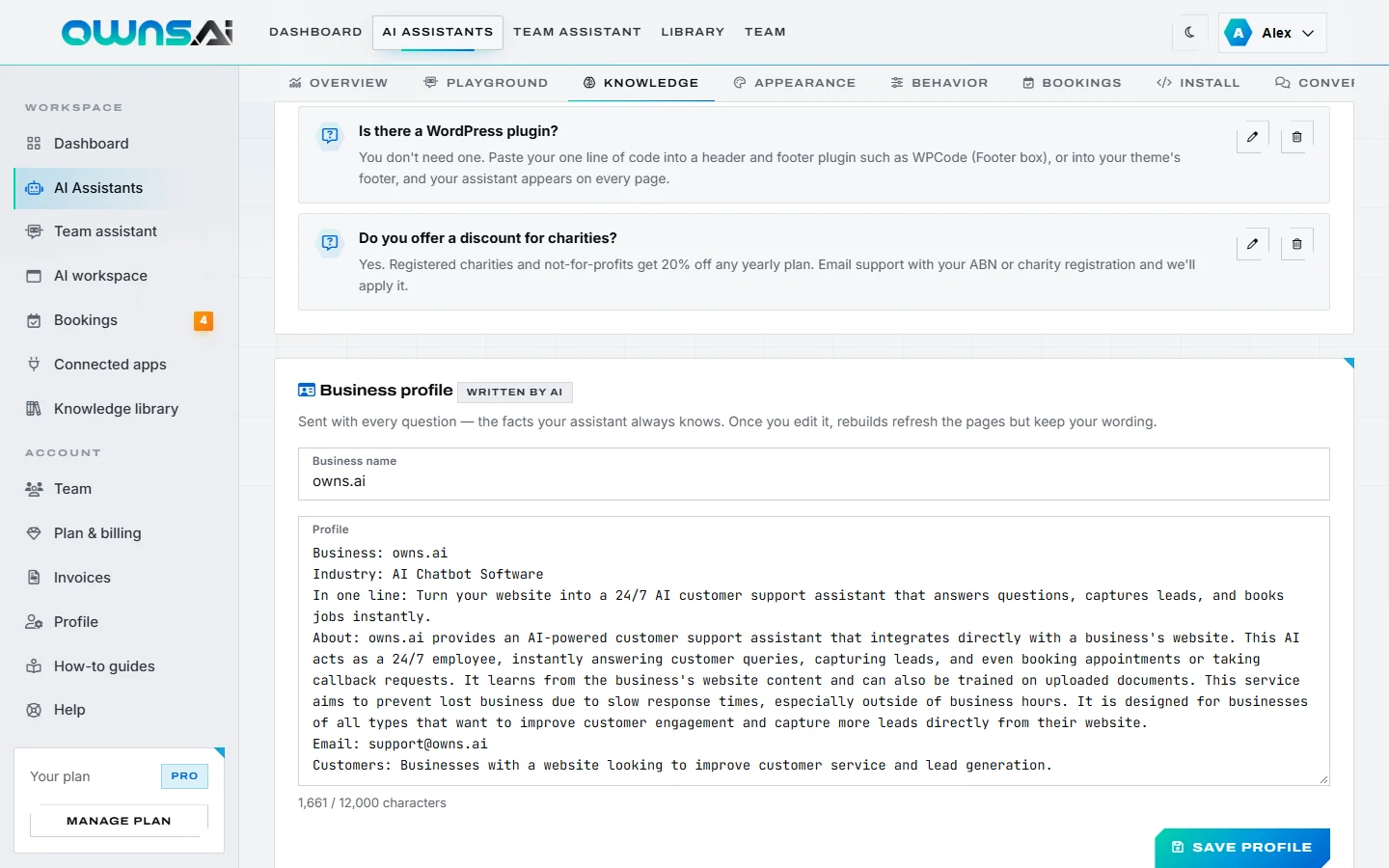This screenshot has height=868, width=1389.
Task: Click the AI workspace window icon
Action: pyautogui.click(x=34, y=276)
